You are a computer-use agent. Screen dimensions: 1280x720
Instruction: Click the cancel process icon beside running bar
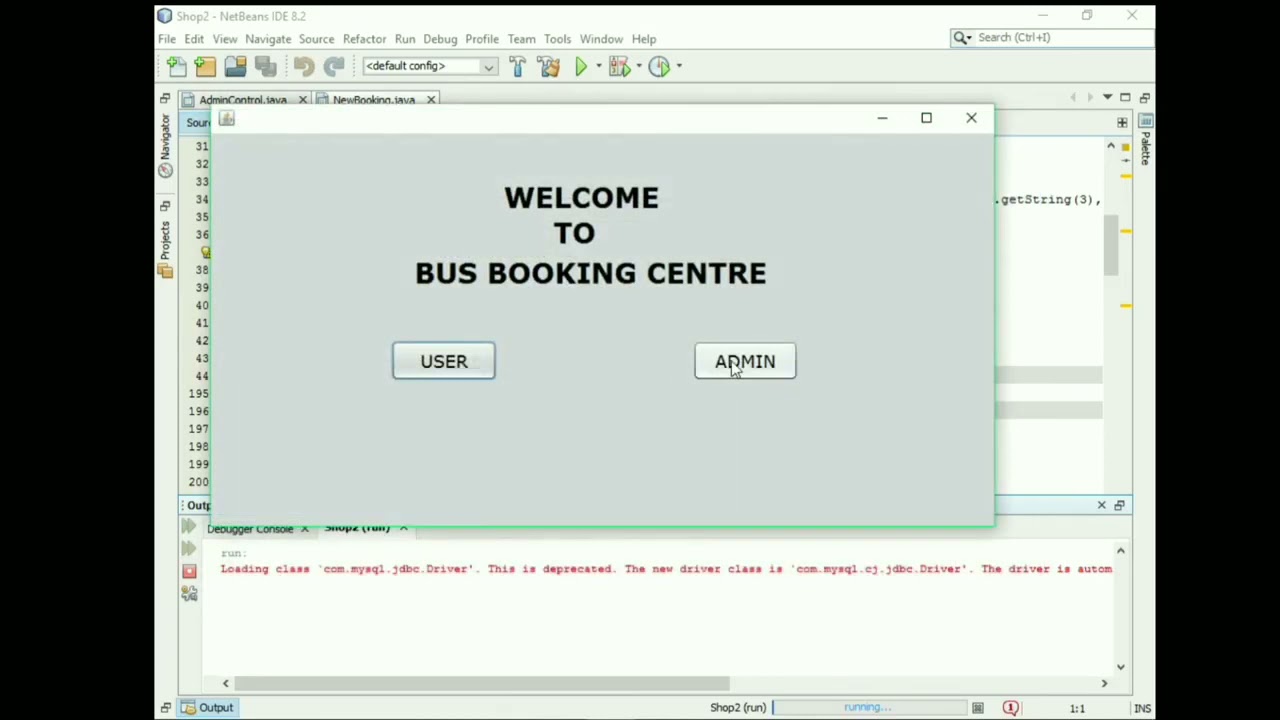pyautogui.click(x=978, y=708)
